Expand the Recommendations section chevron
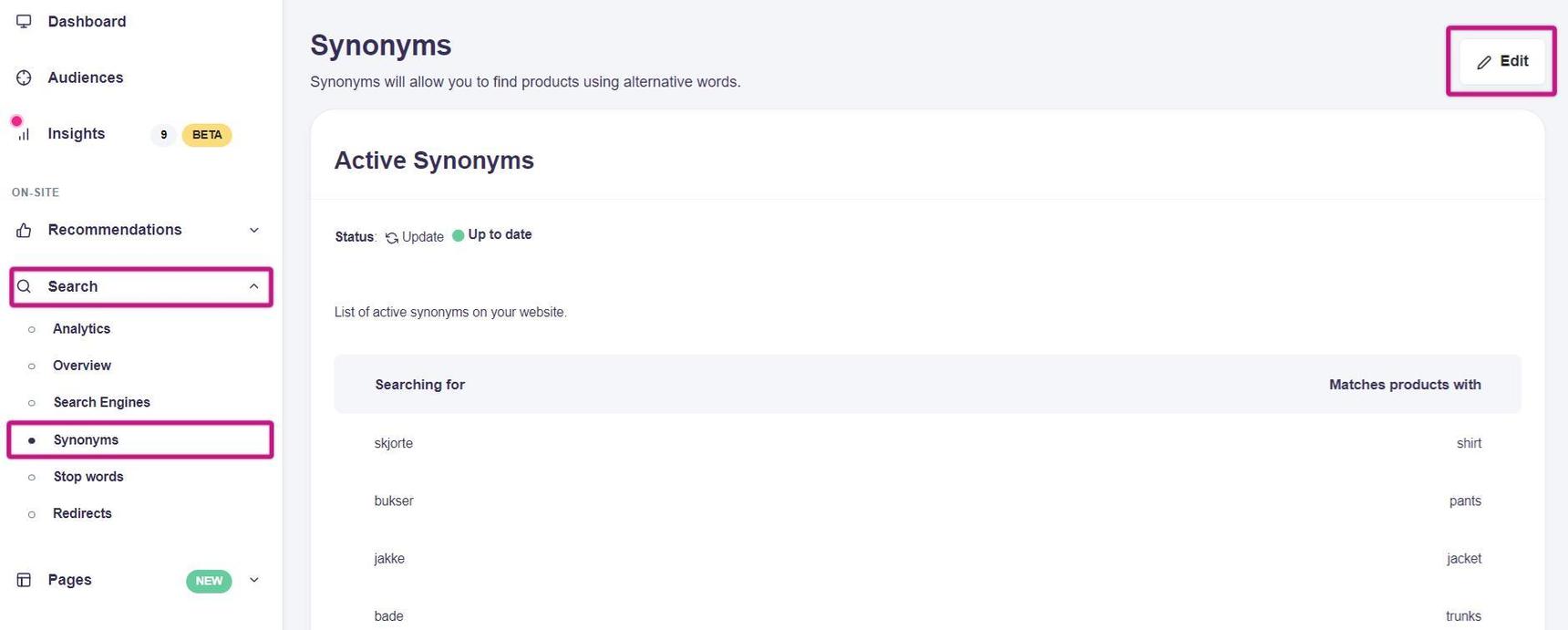This screenshot has width=1568, height=630. point(254,230)
